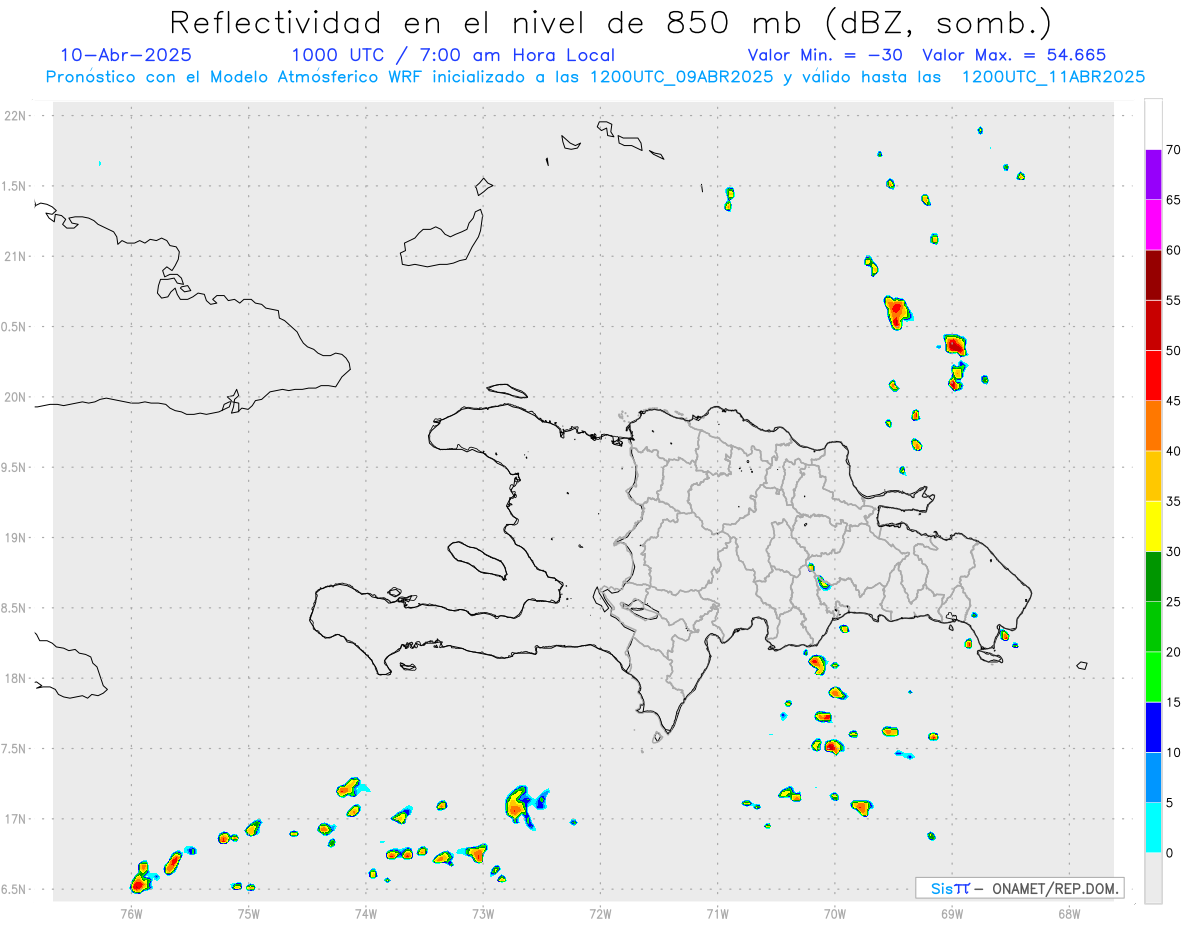Click the colorbar label '10'
This screenshot has width=1200, height=927.
pos(1173,752)
